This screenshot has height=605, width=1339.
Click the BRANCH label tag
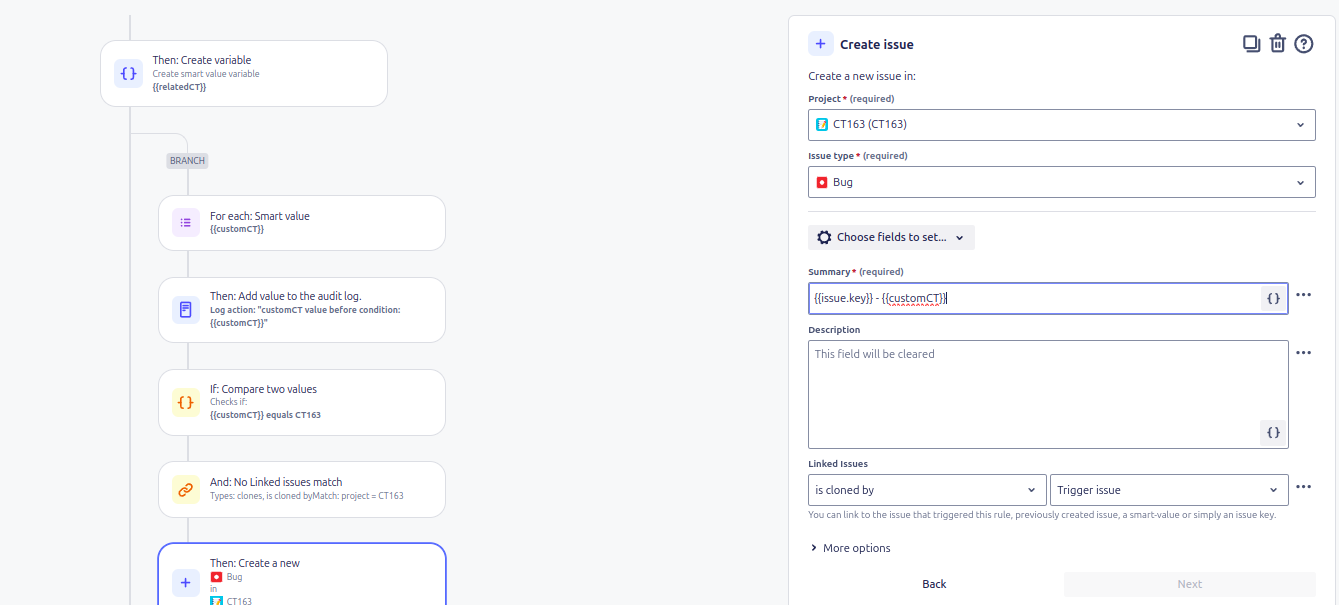pyautogui.click(x=187, y=160)
